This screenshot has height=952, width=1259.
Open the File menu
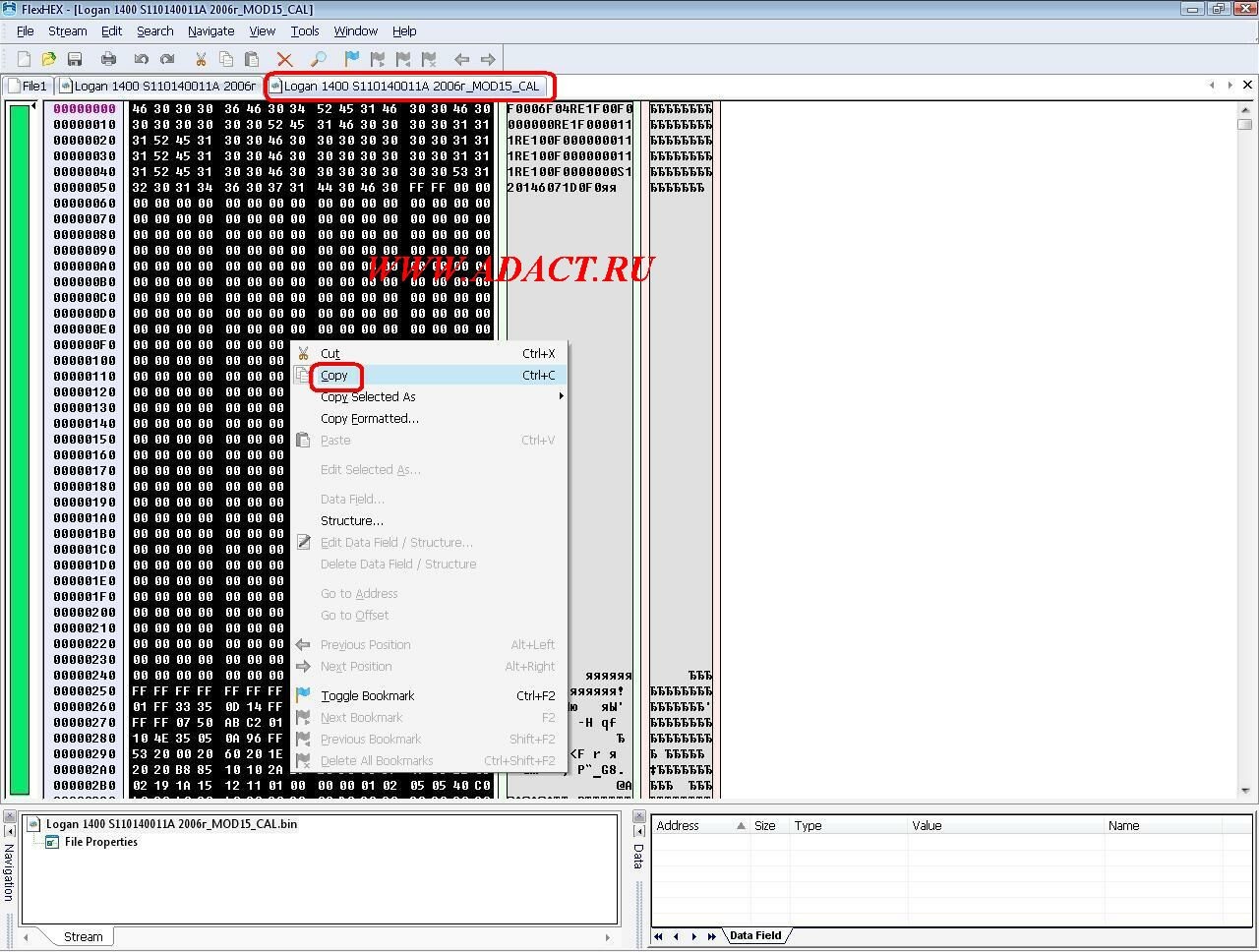point(26,31)
